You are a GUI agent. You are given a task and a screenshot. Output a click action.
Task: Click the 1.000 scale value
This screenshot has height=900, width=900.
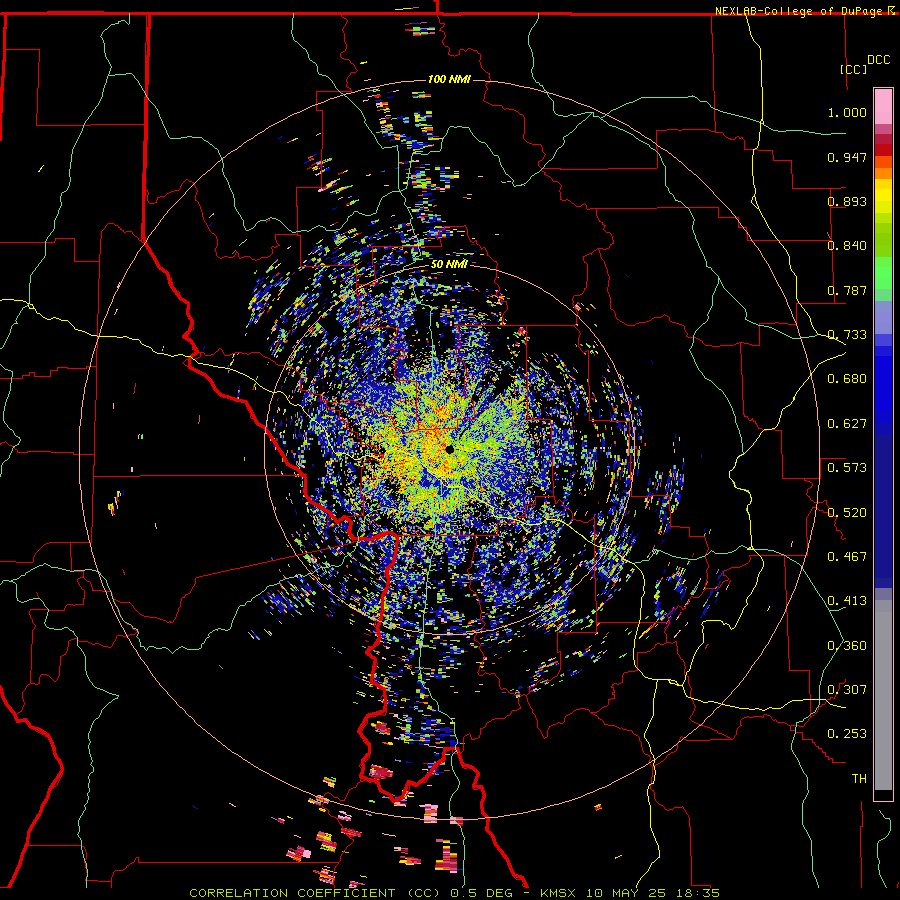(847, 112)
